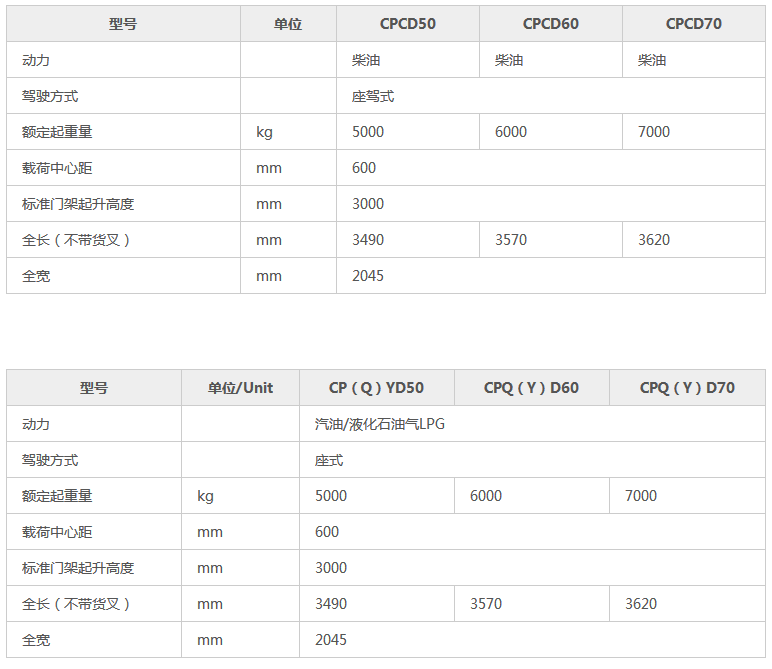Select the 座式 driving mode cell
This screenshot has width=772, height=669.
click(x=329, y=460)
